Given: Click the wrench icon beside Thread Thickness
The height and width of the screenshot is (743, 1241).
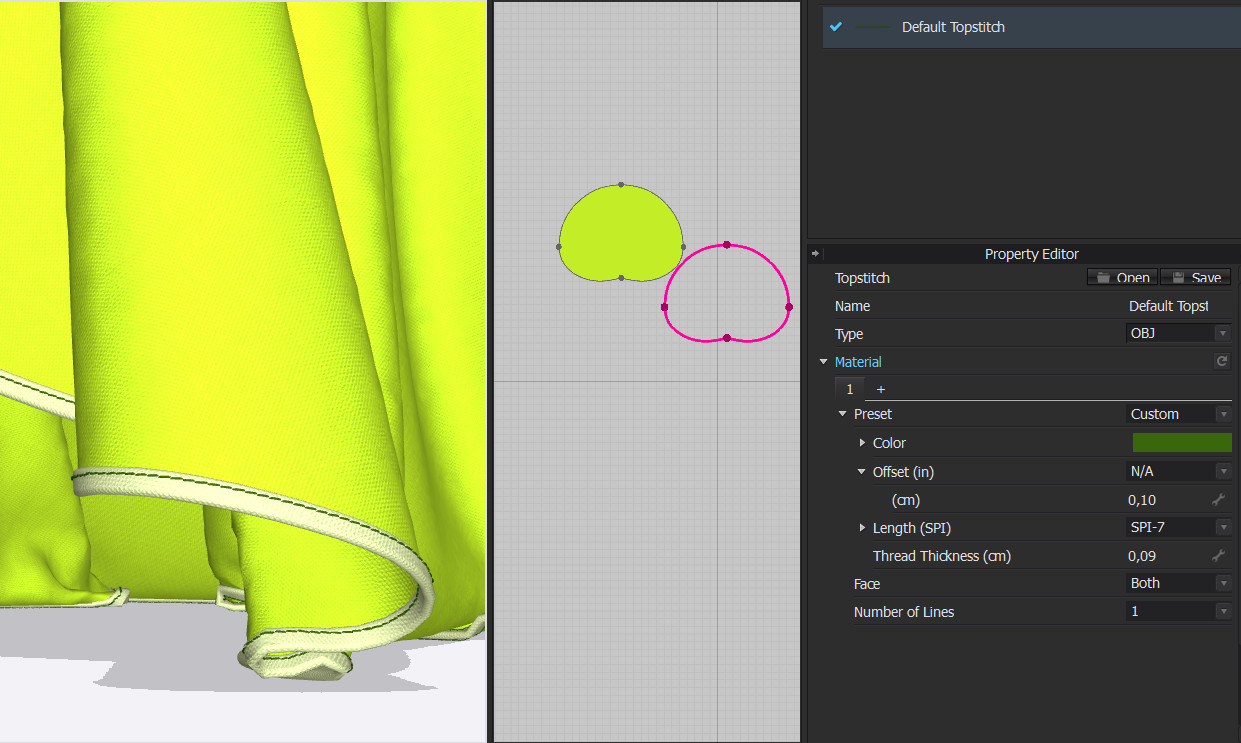Looking at the screenshot, I should pos(1218,555).
